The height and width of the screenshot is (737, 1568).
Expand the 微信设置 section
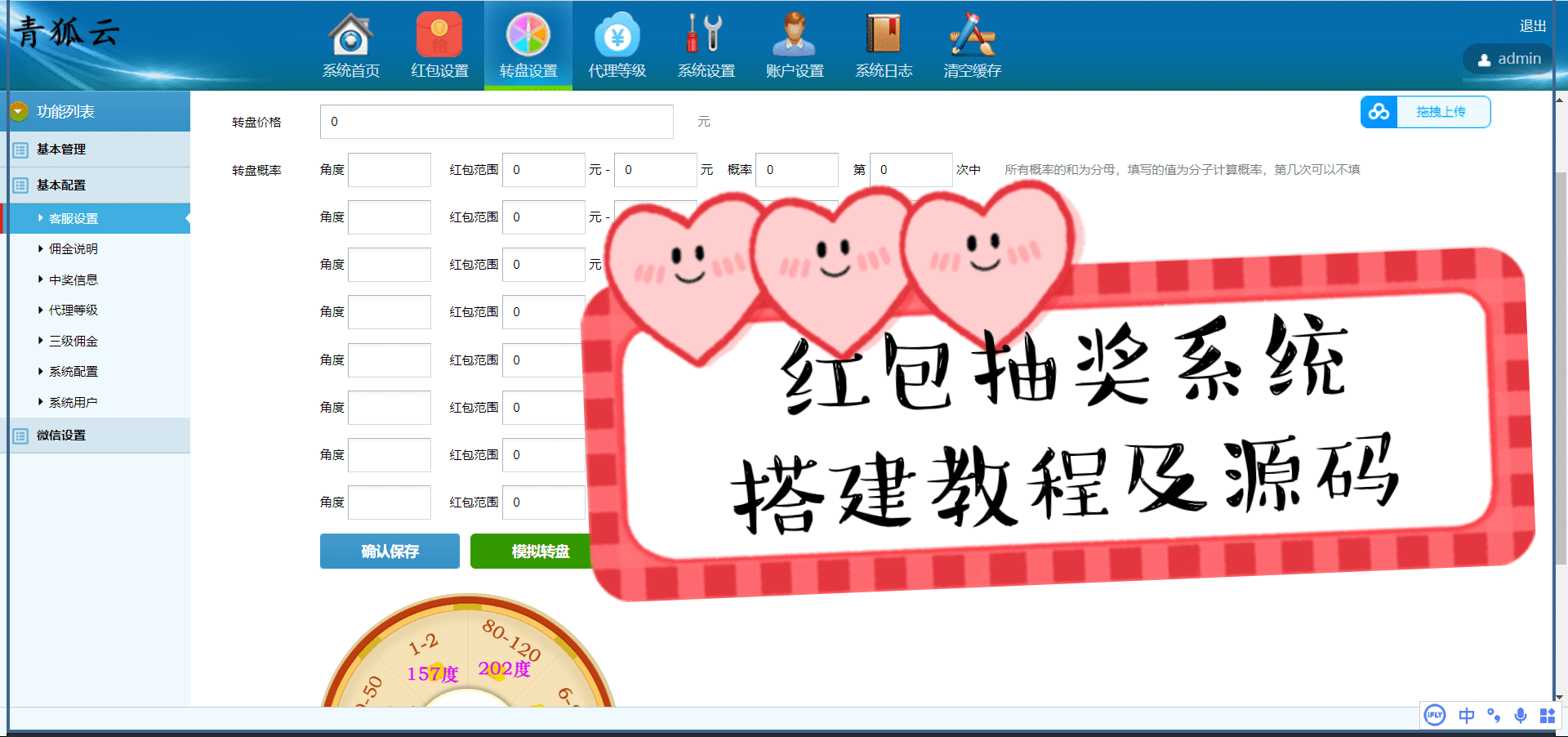(99, 435)
